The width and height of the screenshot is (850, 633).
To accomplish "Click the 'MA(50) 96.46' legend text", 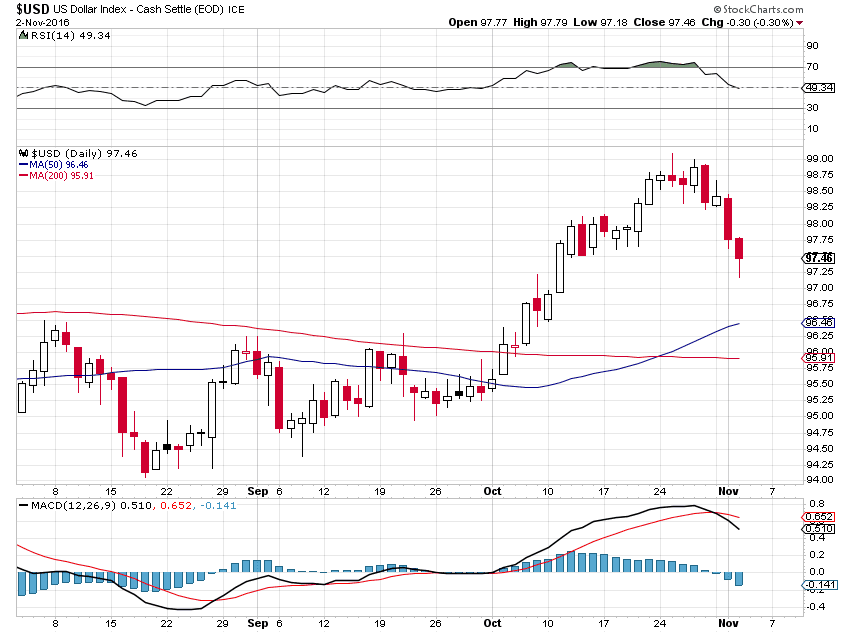I will (x=59, y=164).
